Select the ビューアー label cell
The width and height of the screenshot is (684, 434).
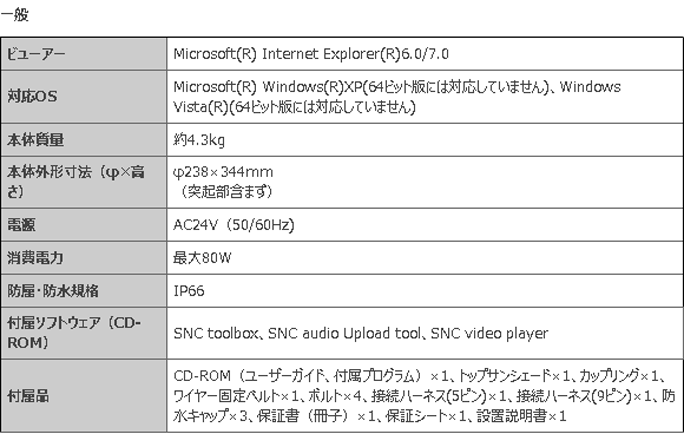(x=84, y=54)
